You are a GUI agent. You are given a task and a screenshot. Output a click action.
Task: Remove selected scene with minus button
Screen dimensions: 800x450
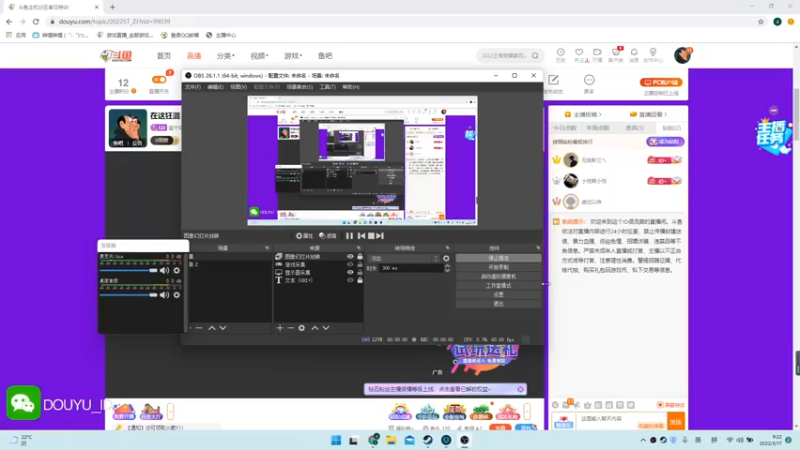point(199,328)
